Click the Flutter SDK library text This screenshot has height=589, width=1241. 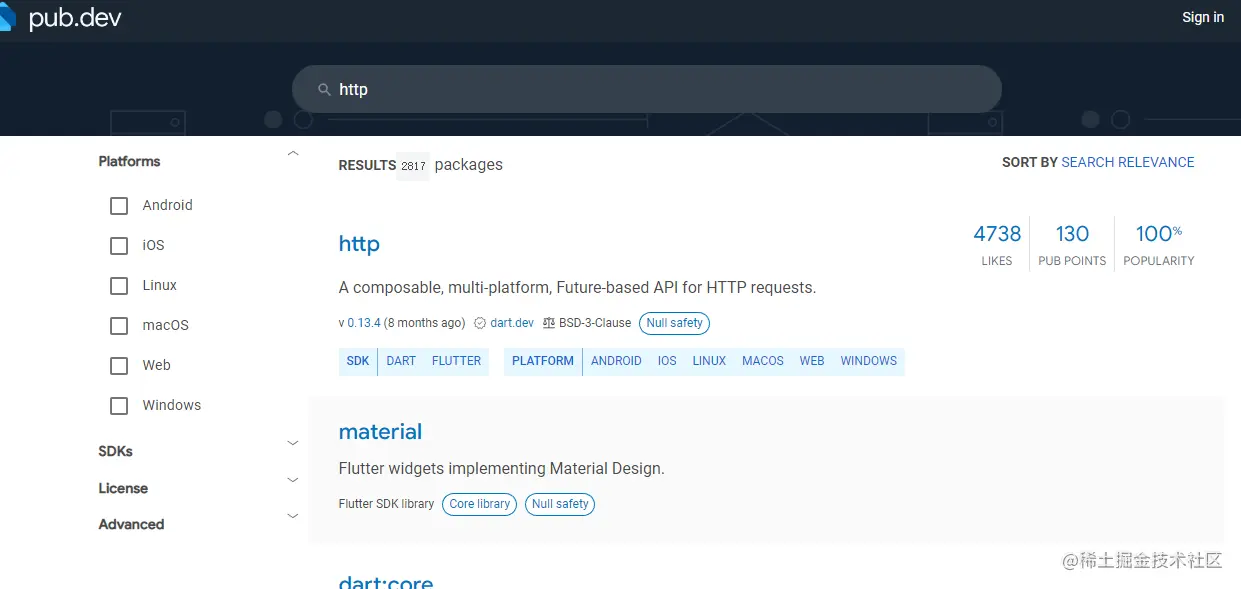click(386, 504)
